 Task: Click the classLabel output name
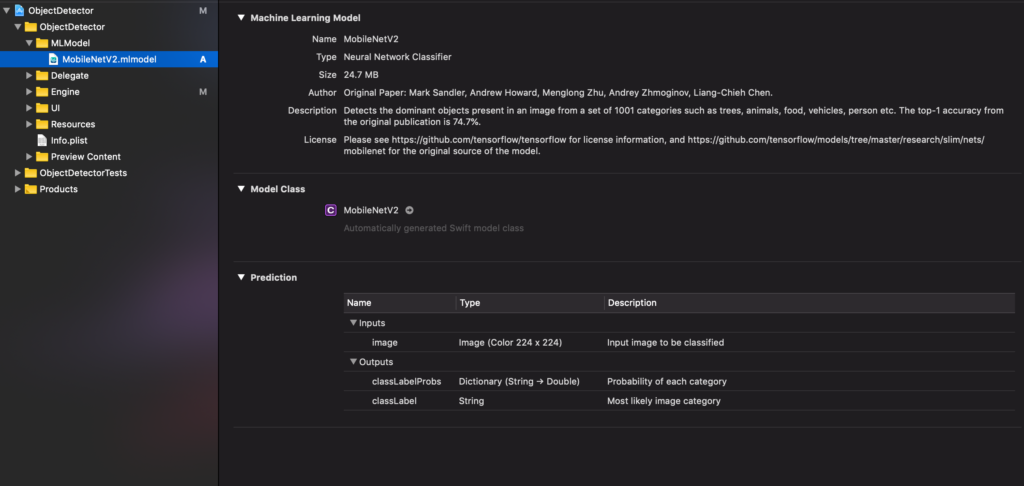(394, 401)
